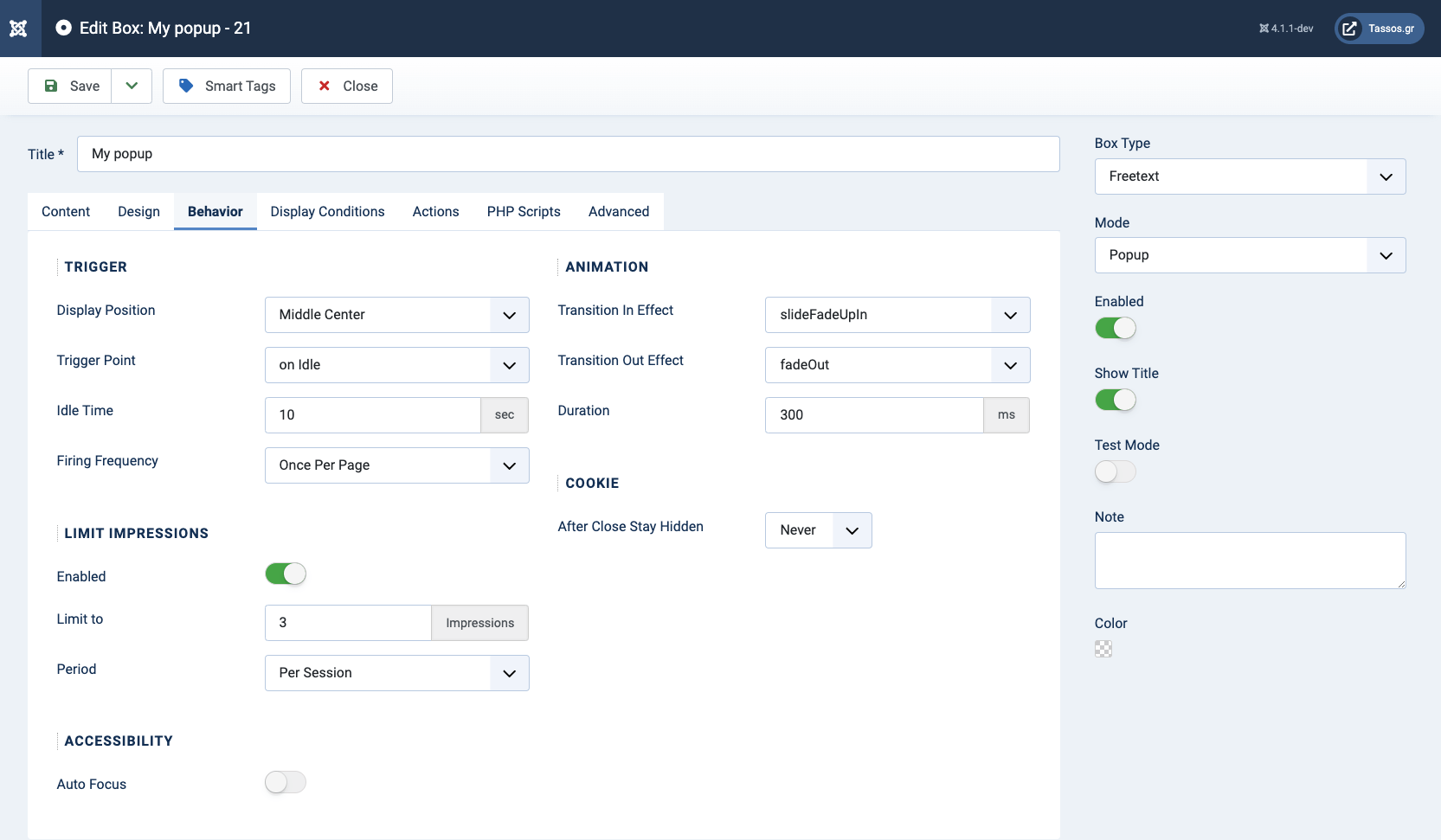Screen dimensions: 1441x840
Task: Open the Actions tab
Action: 435,211
